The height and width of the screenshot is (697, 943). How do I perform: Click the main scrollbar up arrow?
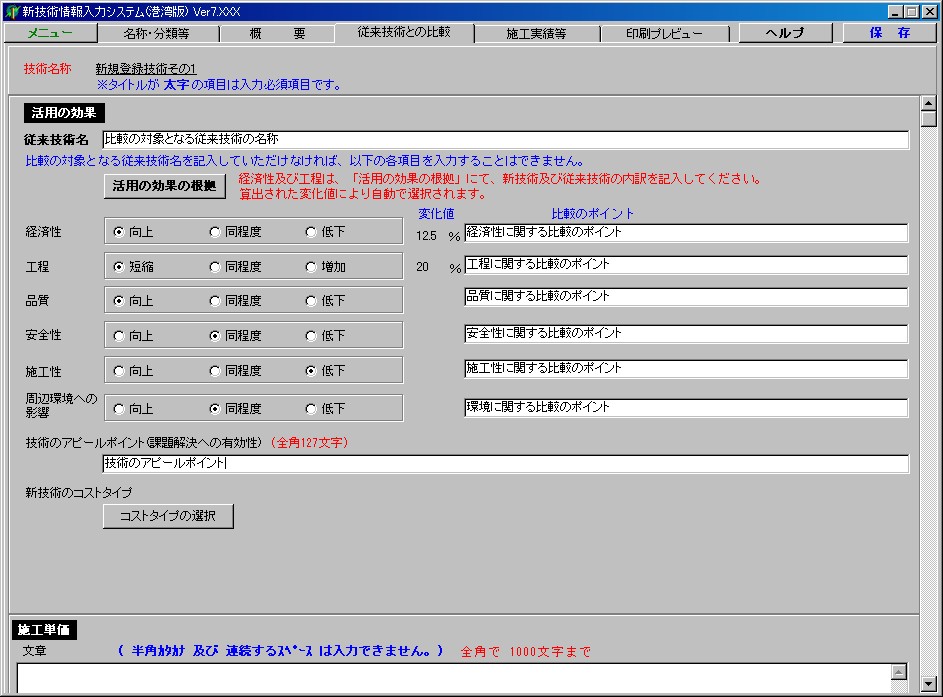tap(928, 103)
